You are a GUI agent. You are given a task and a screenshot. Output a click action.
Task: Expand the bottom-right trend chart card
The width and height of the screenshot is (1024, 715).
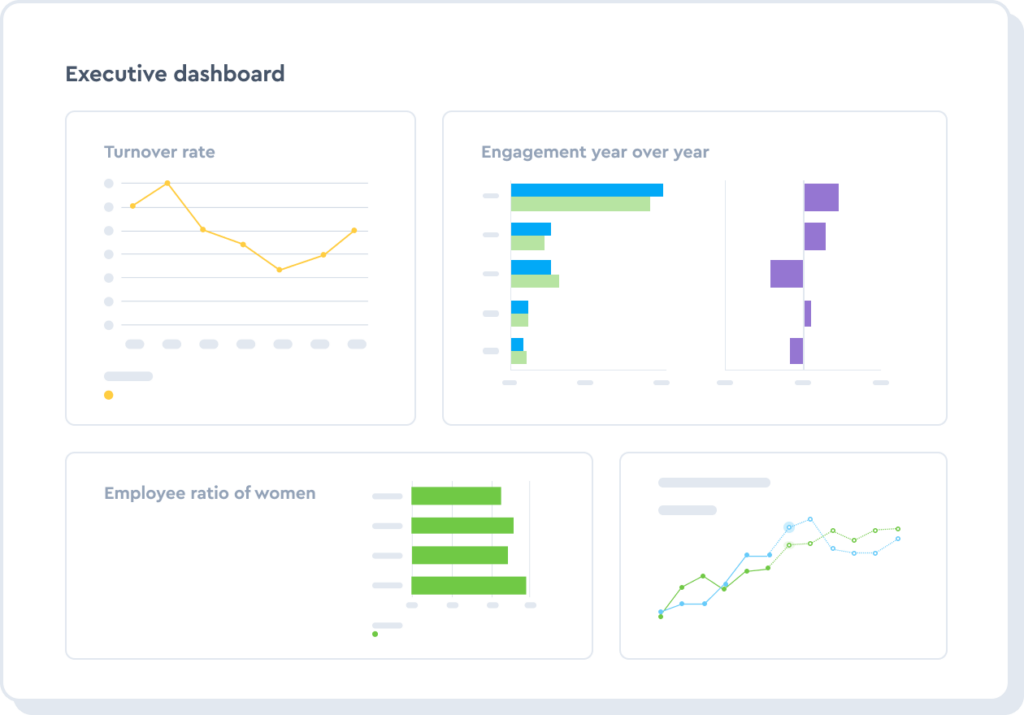[784, 555]
